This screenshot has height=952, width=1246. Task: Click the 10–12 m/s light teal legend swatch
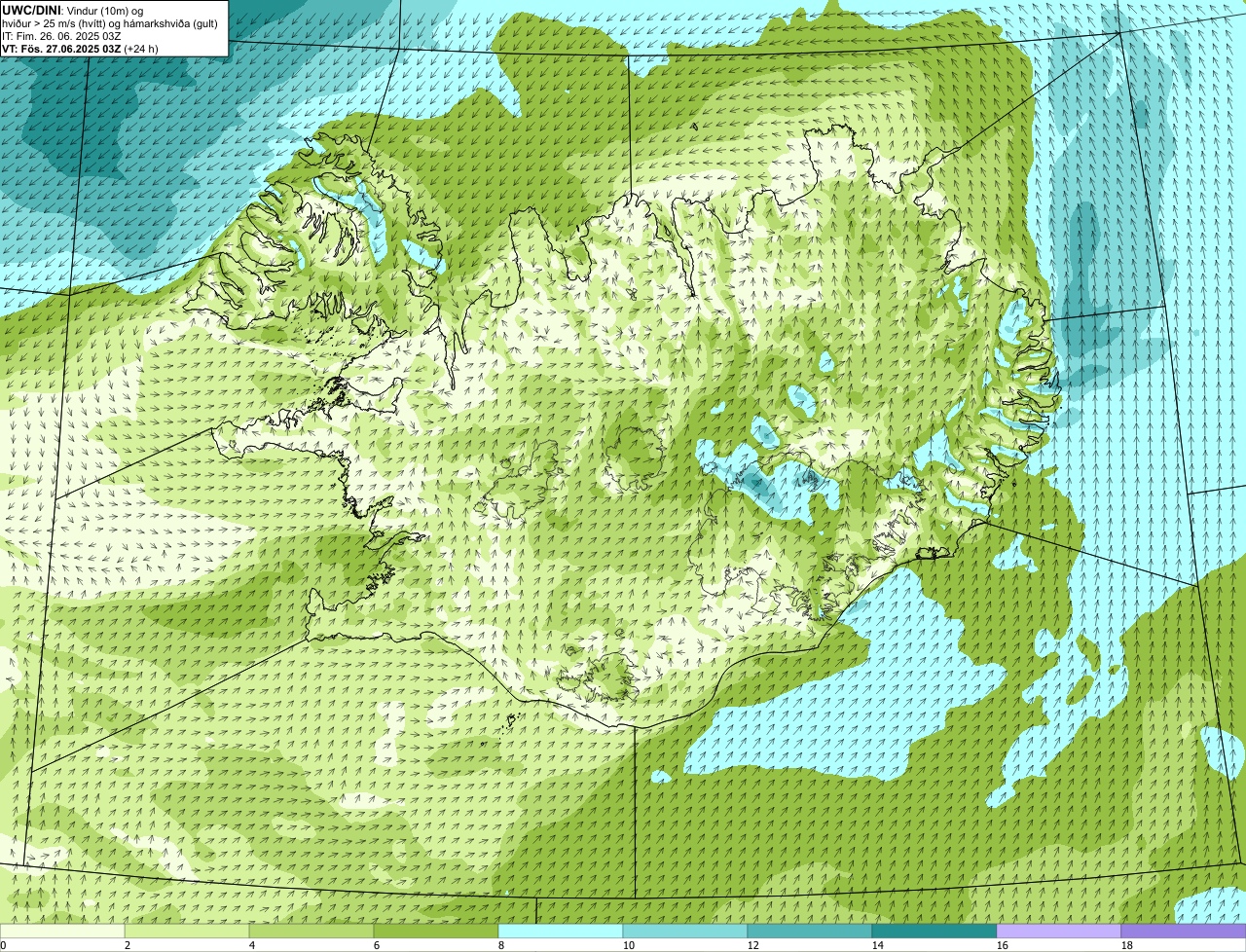coord(685,931)
